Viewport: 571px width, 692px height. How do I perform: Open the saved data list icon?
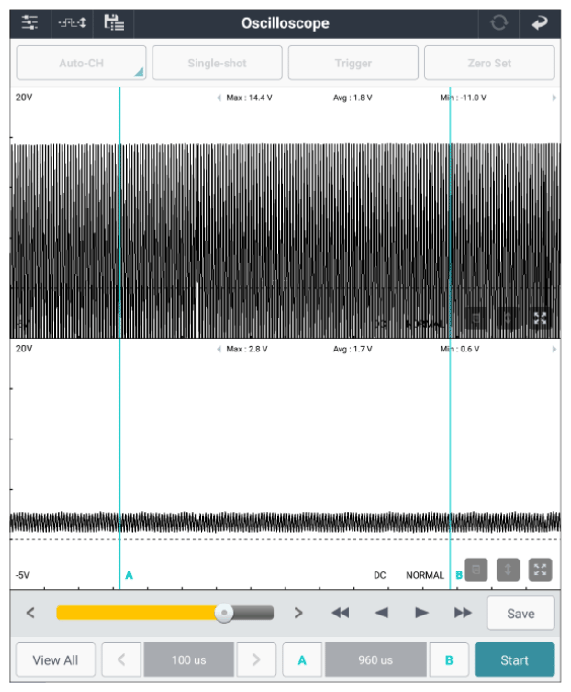[114, 23]
